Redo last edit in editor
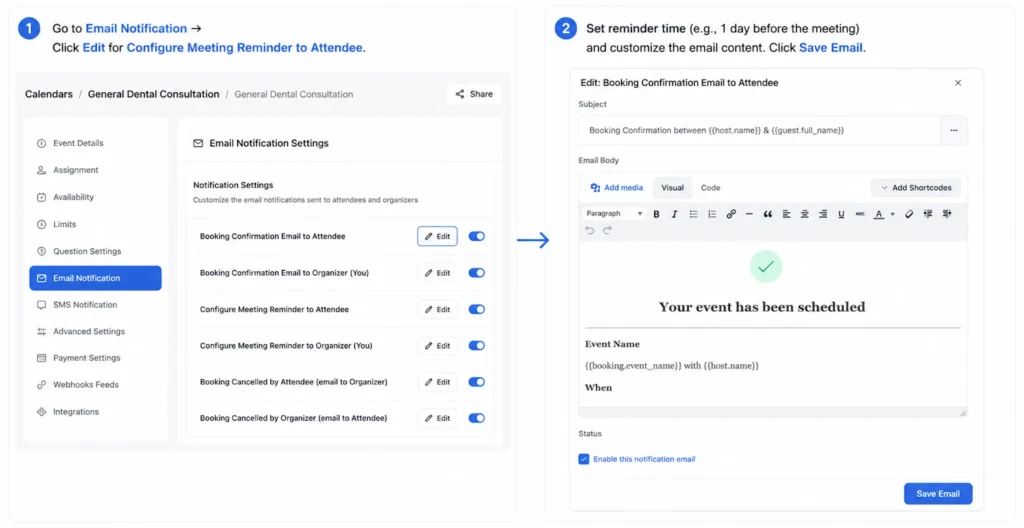The width and height of the screenshot is (1024, 528). [607, 230]
